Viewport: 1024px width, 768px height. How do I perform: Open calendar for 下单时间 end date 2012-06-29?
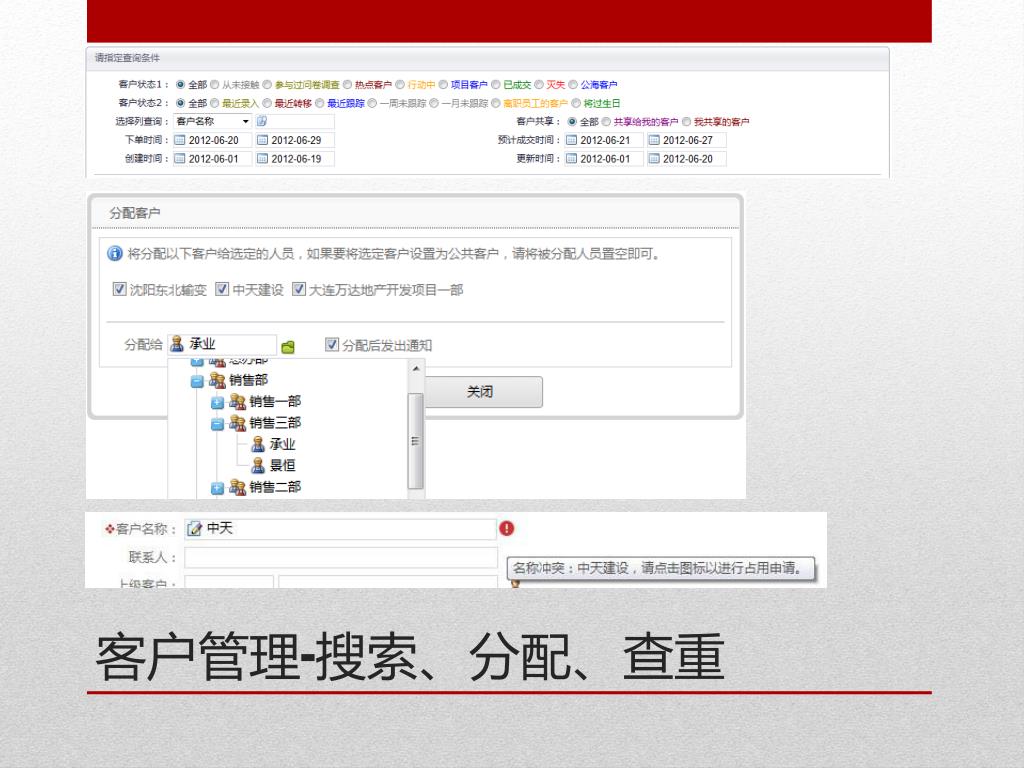click(x=263, y=140)
